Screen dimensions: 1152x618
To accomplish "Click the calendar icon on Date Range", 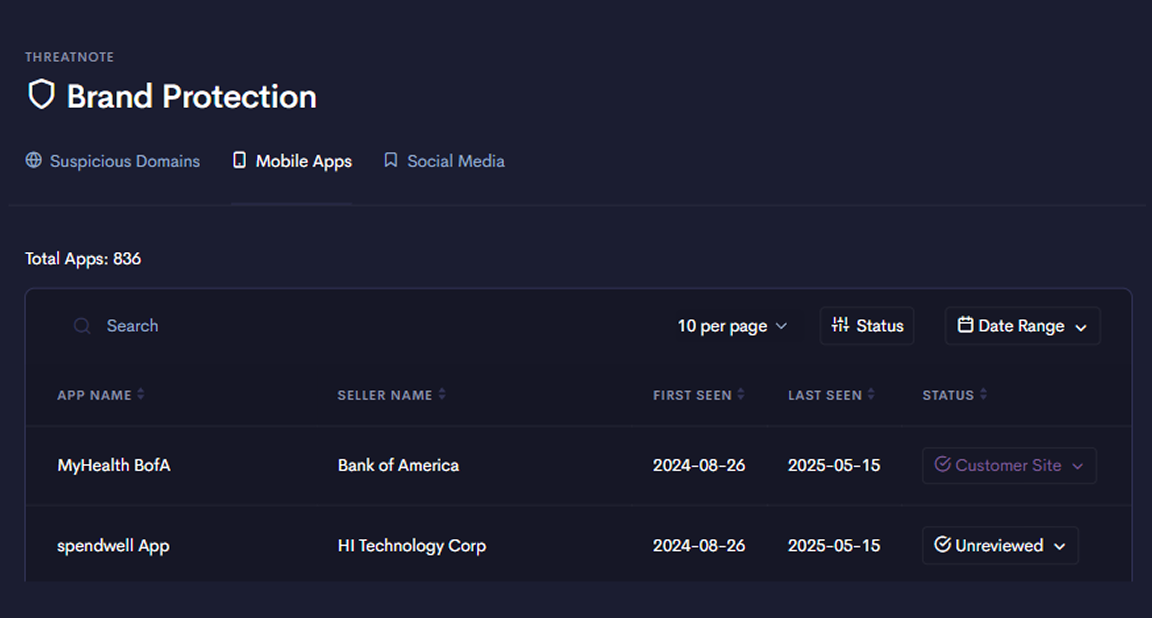I will 965,325.
